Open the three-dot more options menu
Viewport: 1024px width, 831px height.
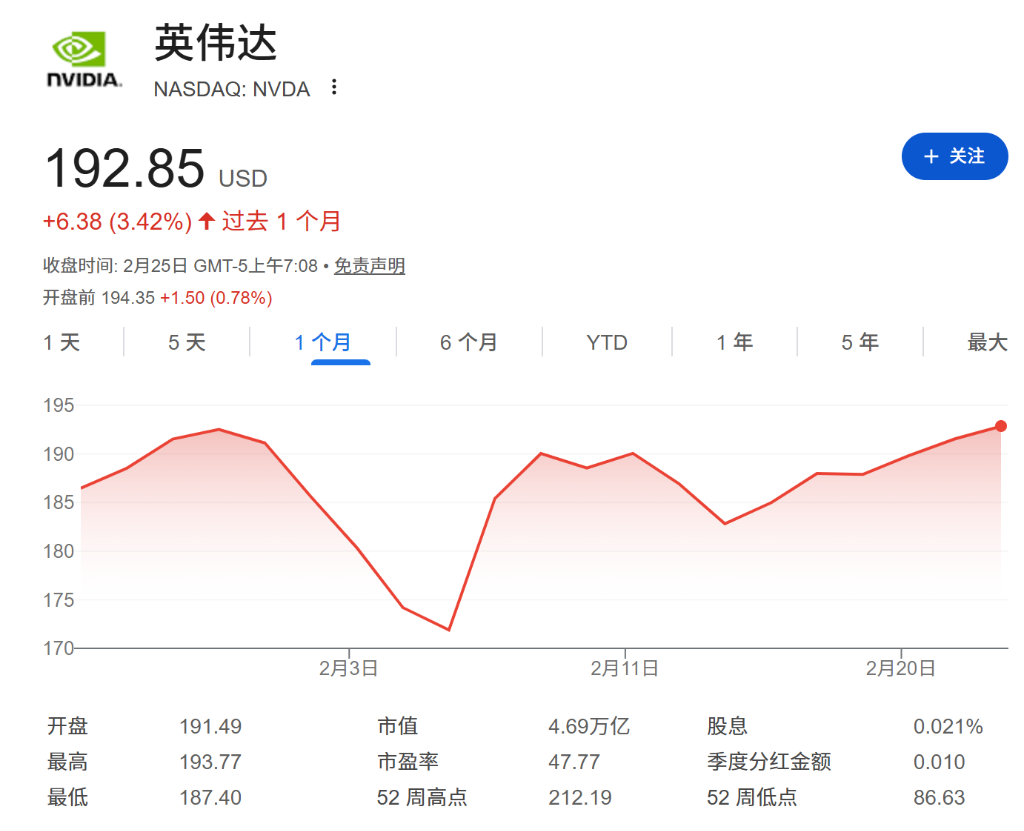coord(334,88)
